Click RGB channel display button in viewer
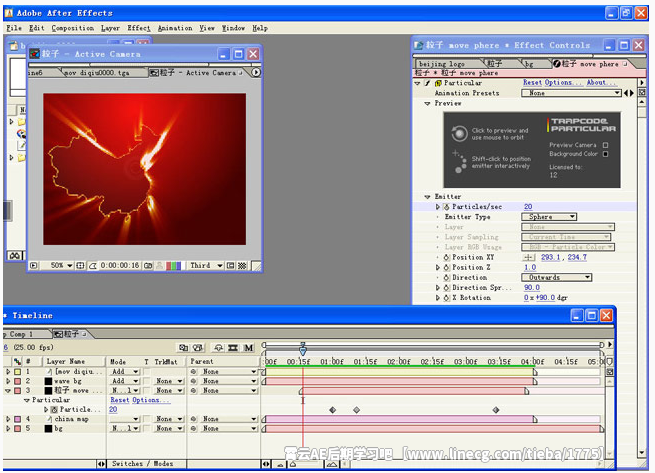 [x=173, y=265]
